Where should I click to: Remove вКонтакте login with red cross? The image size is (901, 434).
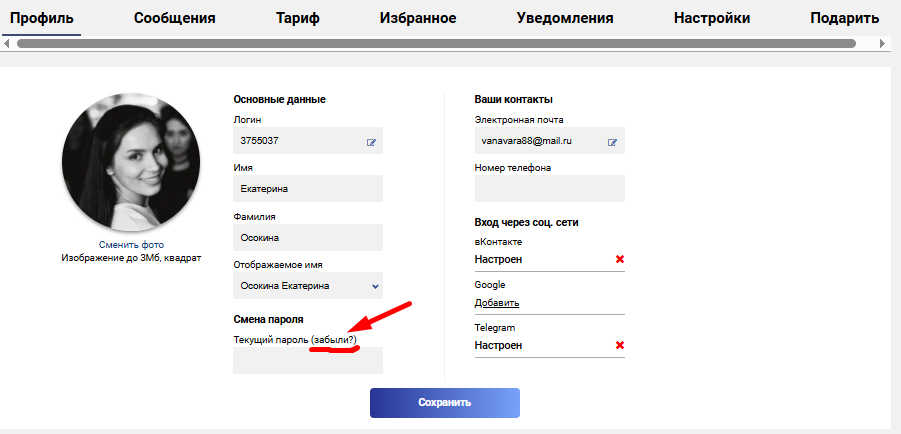point(619,259)
